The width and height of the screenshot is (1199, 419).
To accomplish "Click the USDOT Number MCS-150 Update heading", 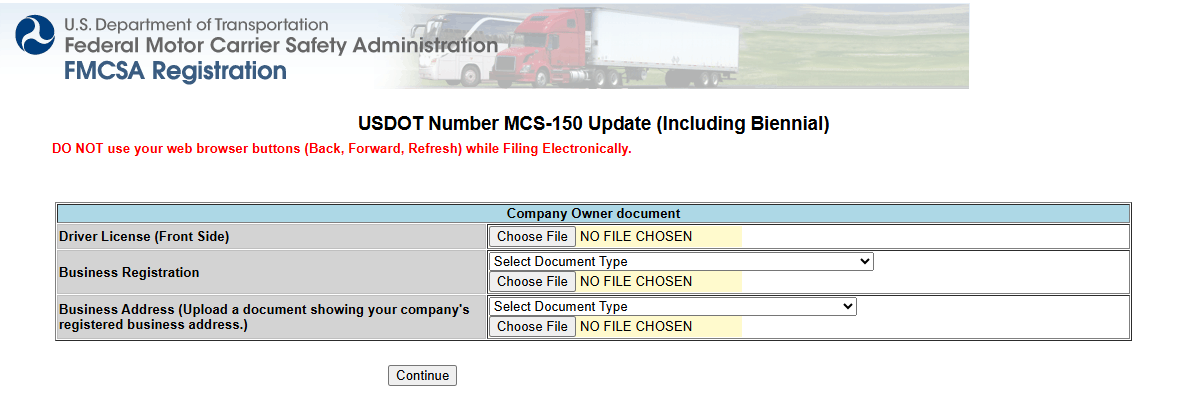I will coord(593,125).
